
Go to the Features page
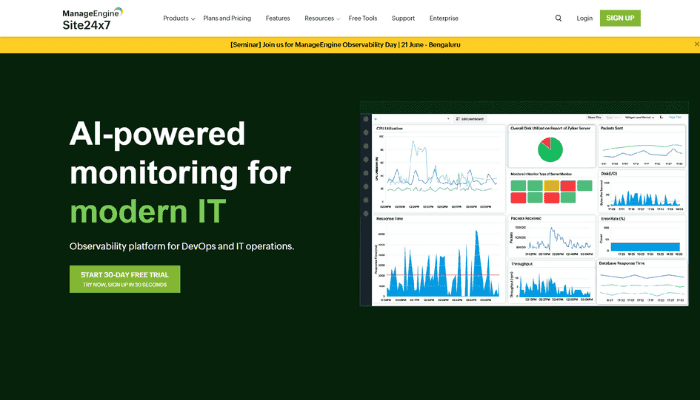point(278,18)
